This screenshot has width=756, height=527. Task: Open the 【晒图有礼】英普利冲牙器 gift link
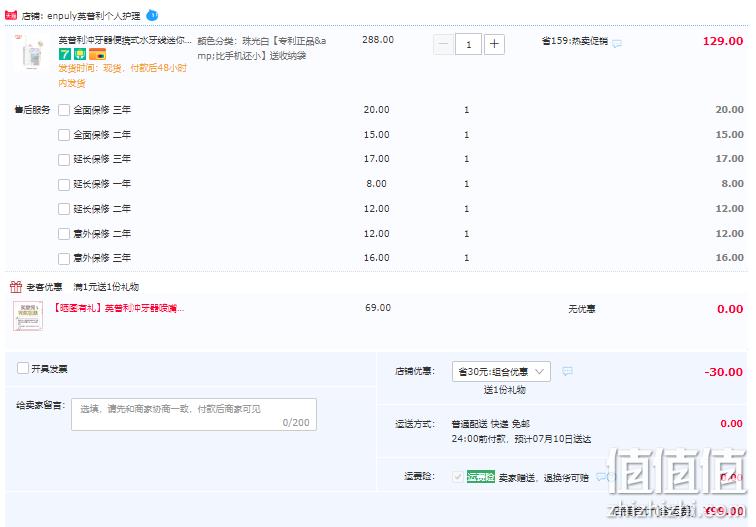(119, 308)
